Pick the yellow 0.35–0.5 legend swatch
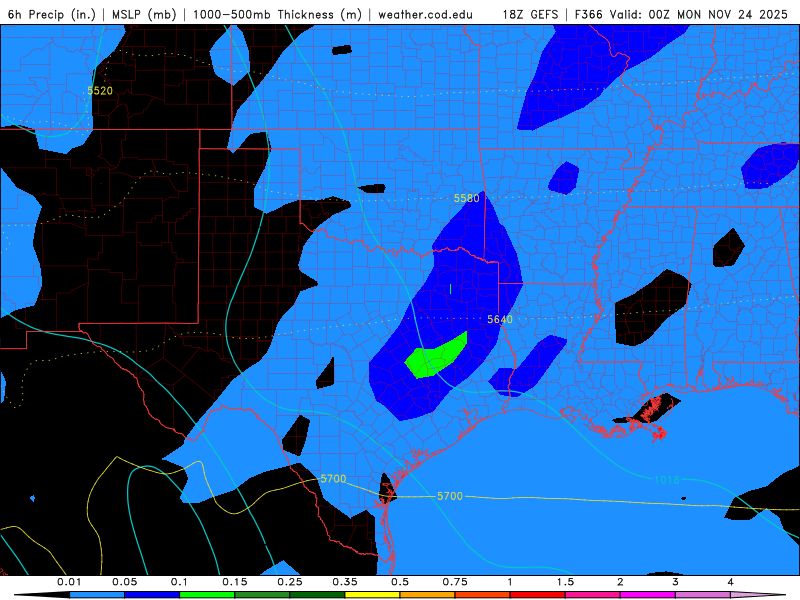The width and height of the screenshot is (800, 600). click(372, 595)
